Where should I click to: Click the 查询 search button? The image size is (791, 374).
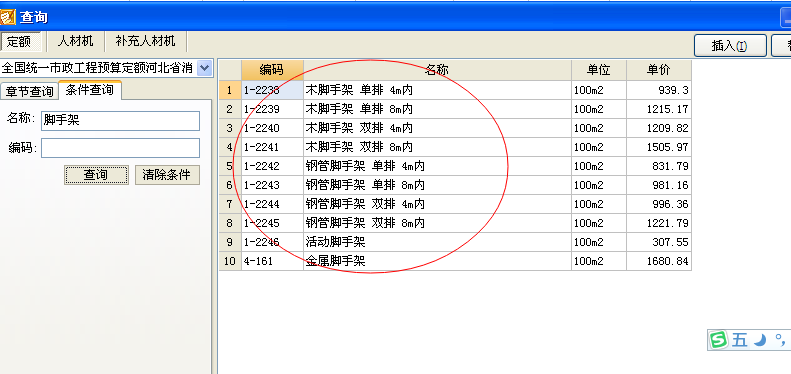pyautogui.click(x=96, y=175)
